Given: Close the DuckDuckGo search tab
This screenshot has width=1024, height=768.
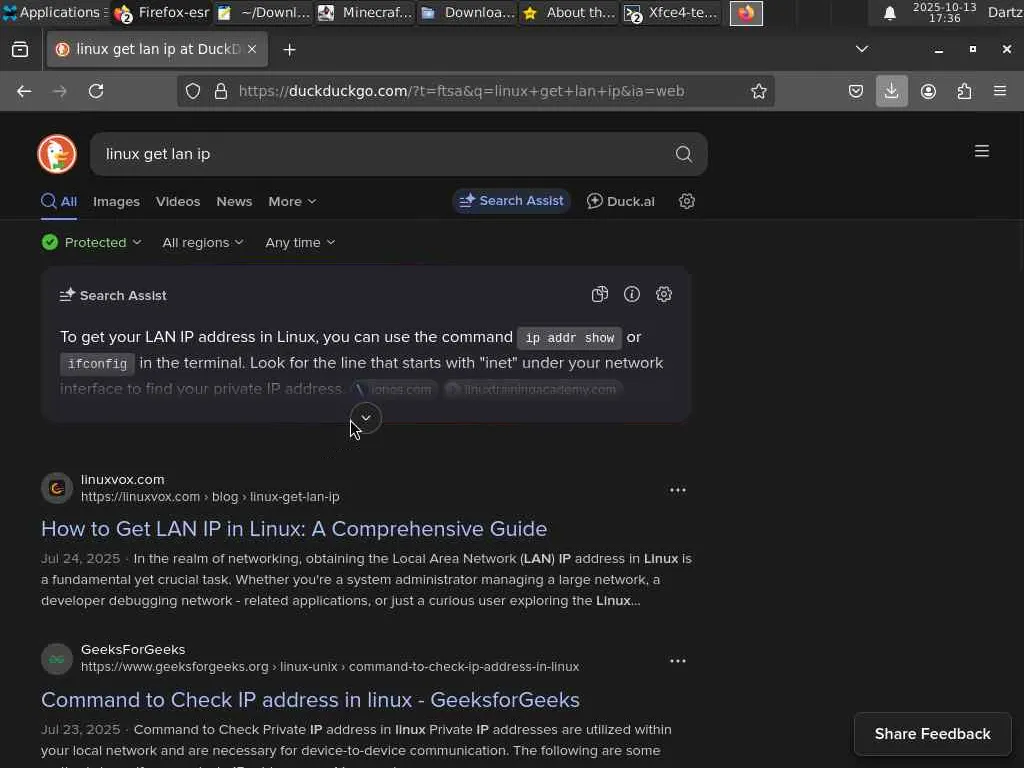Looking at the screenshot, I should tap(252, 50).
